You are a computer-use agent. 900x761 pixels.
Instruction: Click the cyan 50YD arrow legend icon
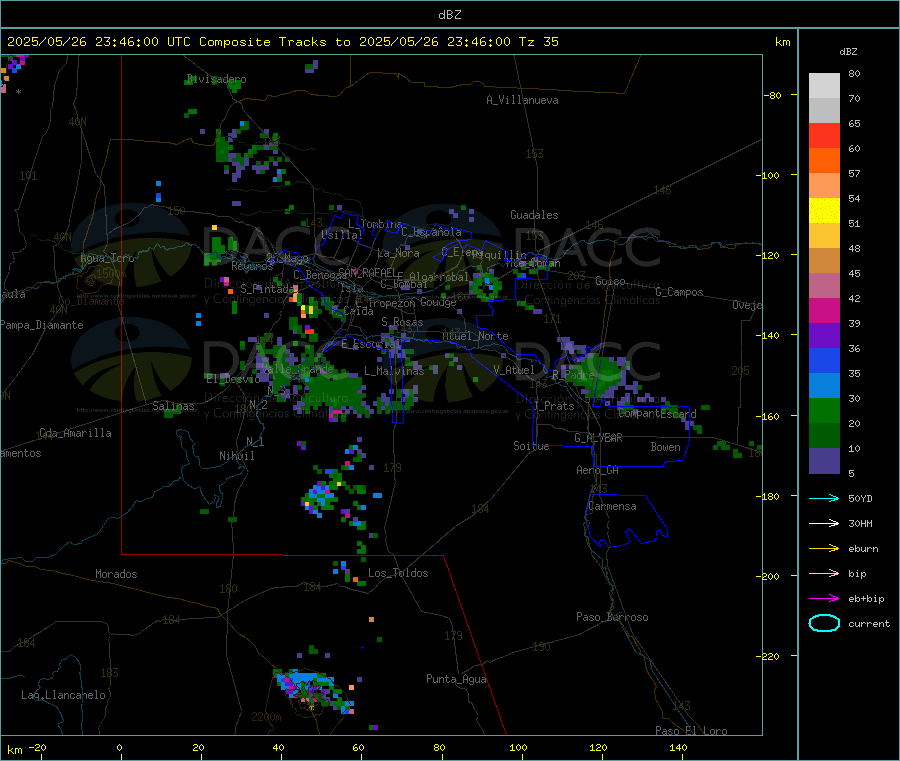coord(824,498)
